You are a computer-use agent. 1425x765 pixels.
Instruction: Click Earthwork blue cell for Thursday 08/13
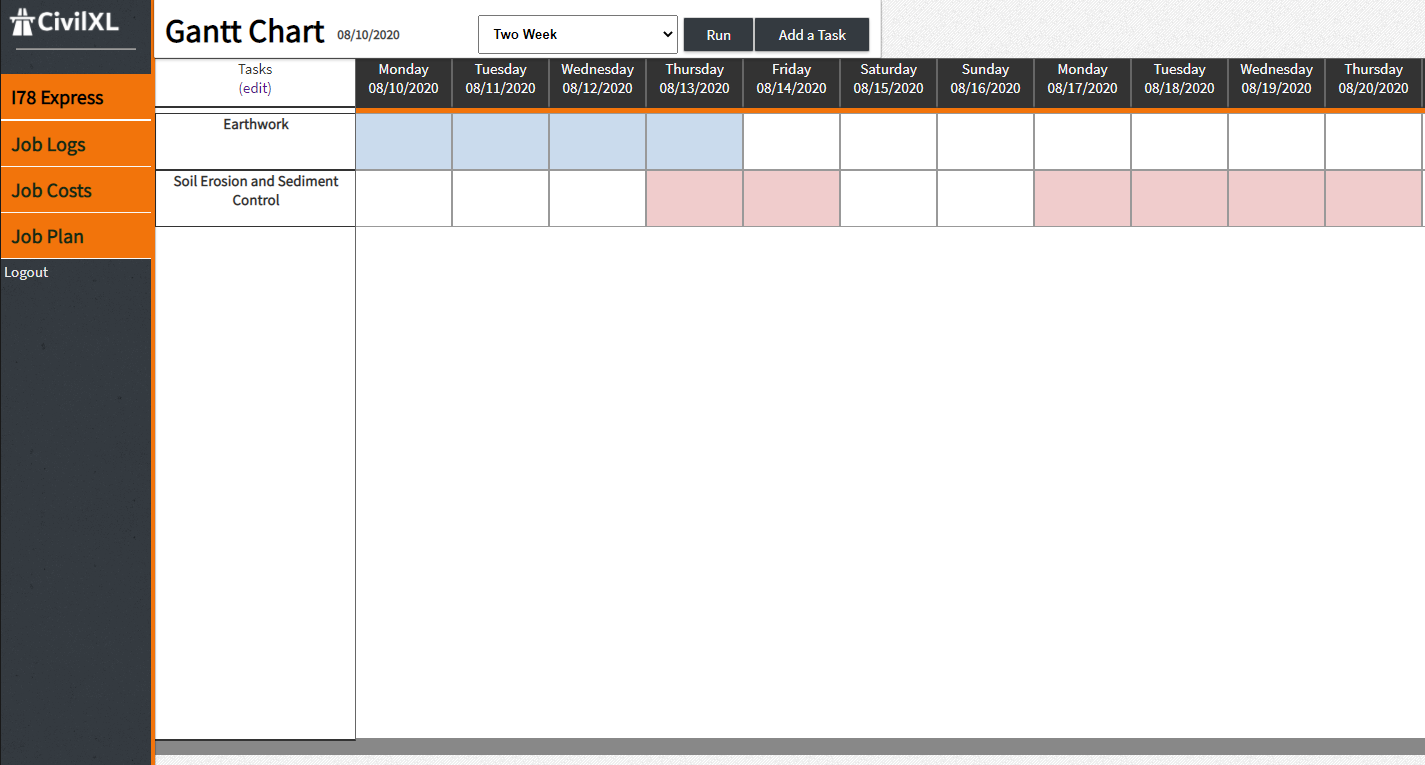pyautogui.click(x=694, y=142)
